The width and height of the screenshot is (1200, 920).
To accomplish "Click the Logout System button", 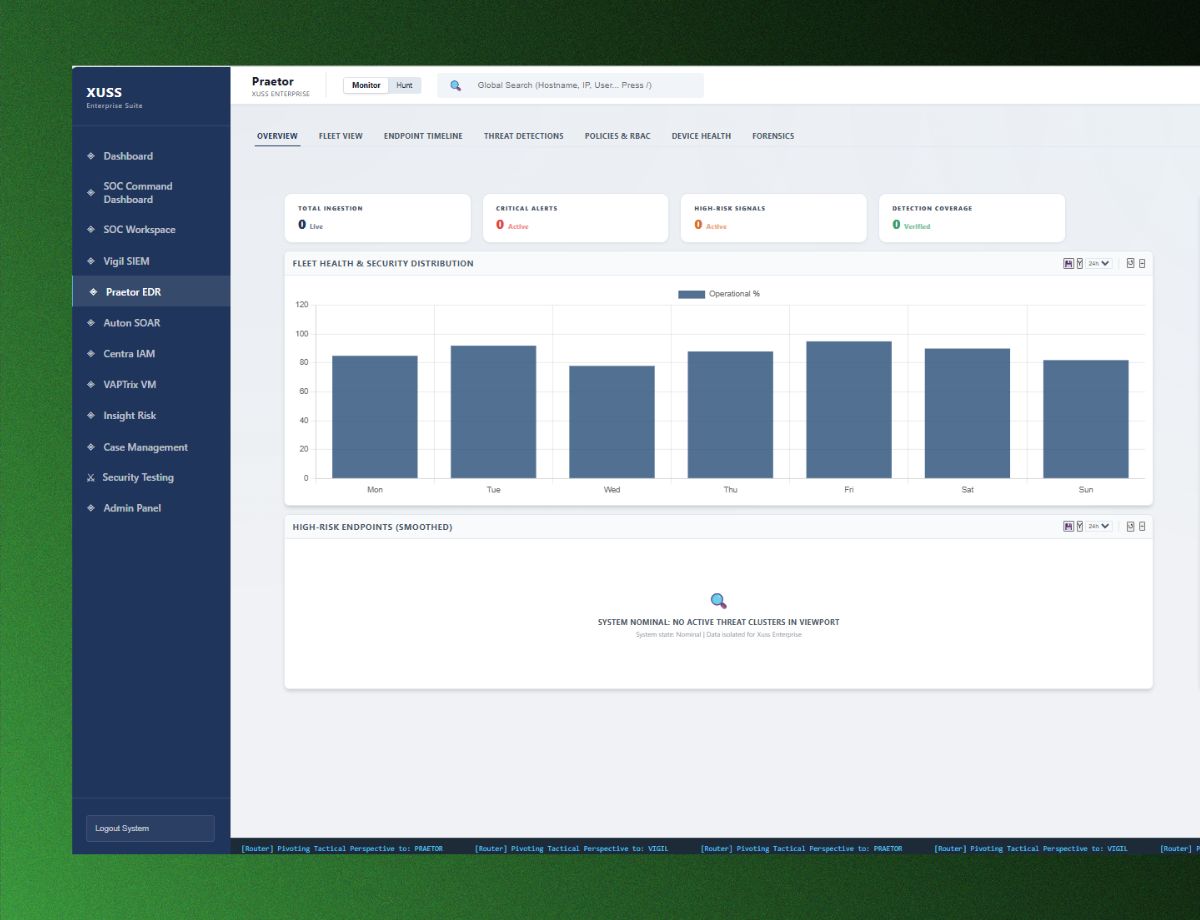I will (x=150, y=827).
